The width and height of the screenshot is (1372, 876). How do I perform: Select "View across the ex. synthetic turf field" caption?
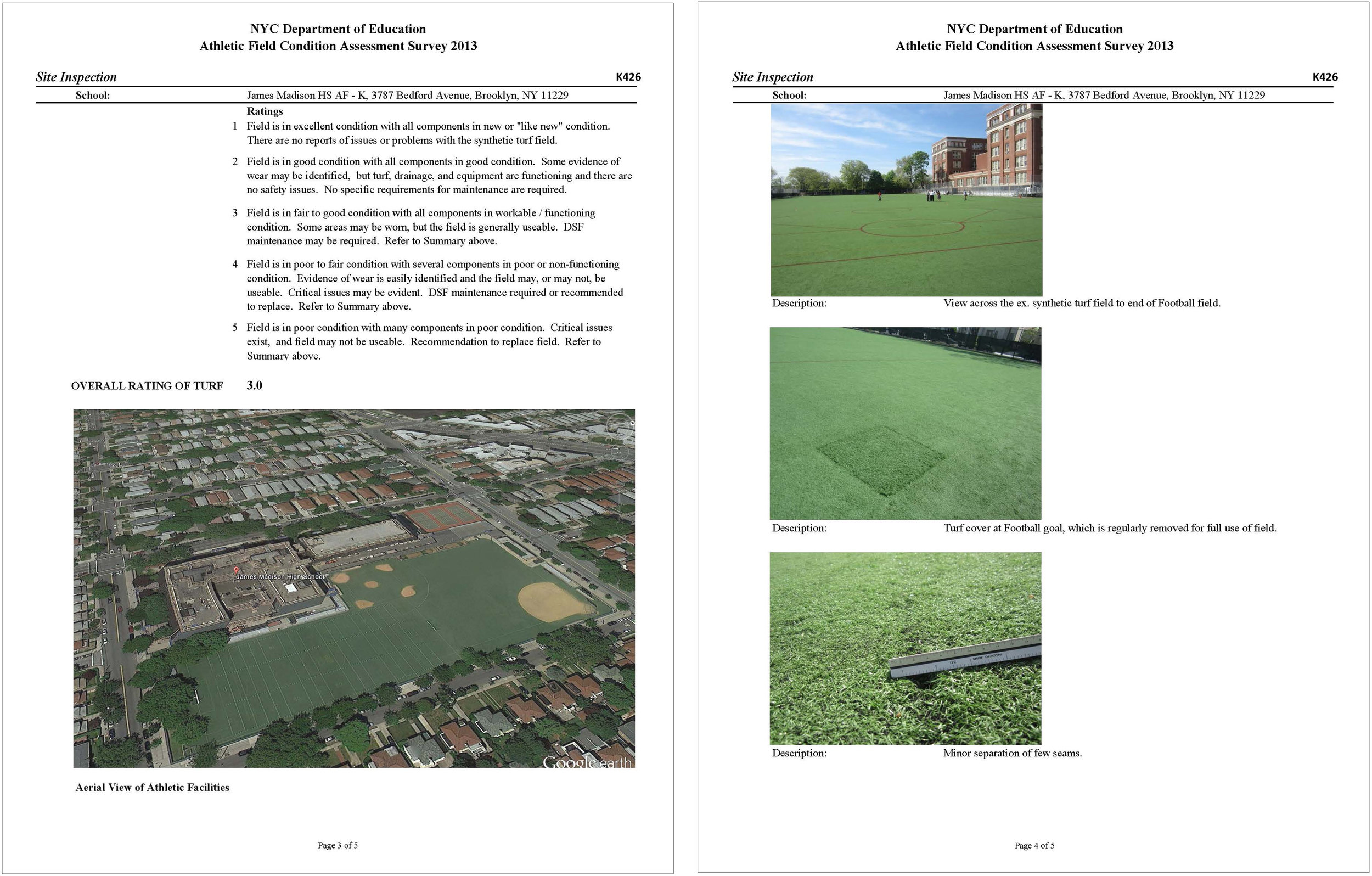(1082, 303)
